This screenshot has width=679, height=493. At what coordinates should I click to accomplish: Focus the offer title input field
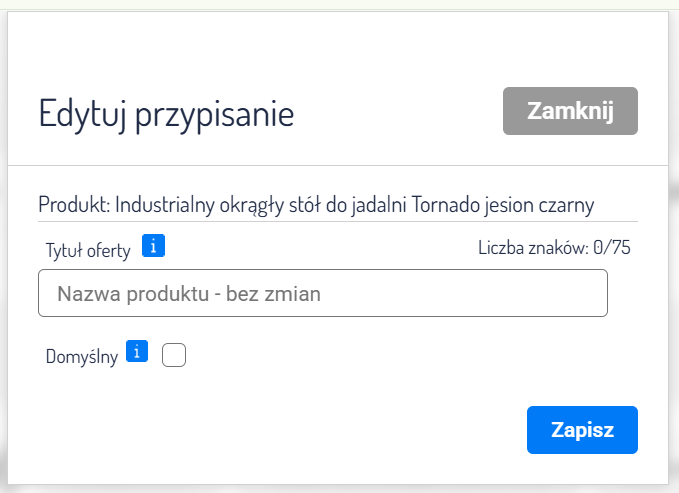(323, 294)
